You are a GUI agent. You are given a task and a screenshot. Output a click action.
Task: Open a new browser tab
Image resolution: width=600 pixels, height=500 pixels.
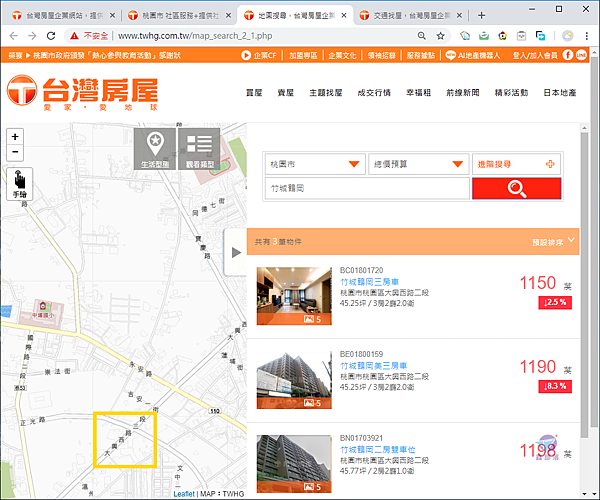(x=481, y=15)
